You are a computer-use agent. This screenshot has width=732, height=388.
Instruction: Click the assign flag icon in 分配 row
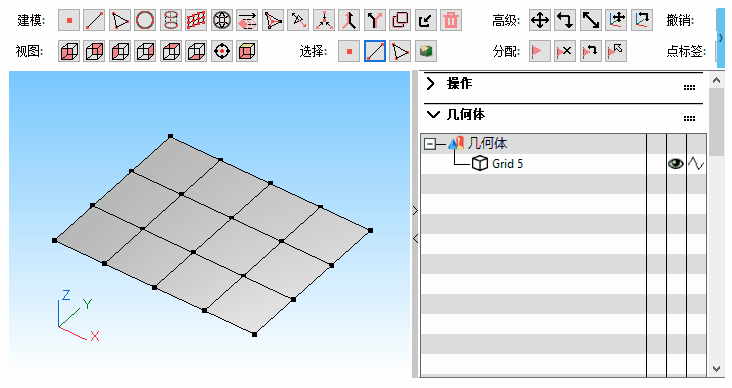coord(540,51)
